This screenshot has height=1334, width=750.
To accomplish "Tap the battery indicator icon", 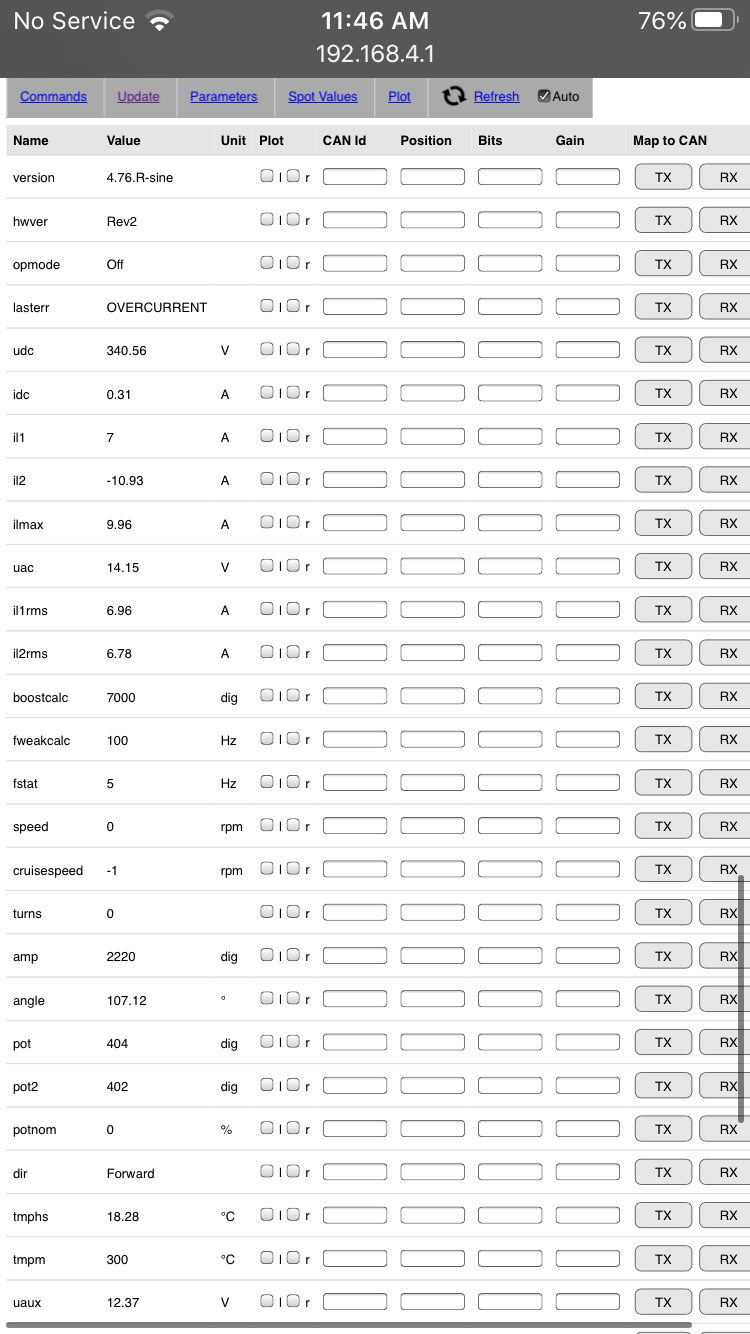I will [x=713, y=21].
